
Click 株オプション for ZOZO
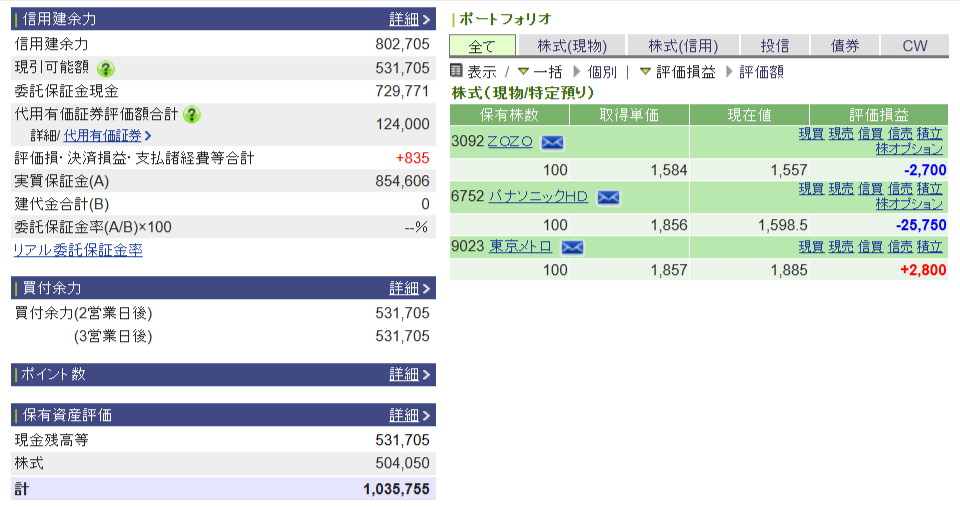point(909,149)
